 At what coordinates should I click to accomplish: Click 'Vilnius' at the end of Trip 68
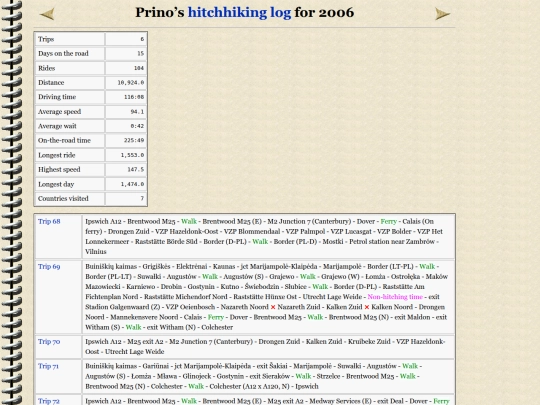96,252
